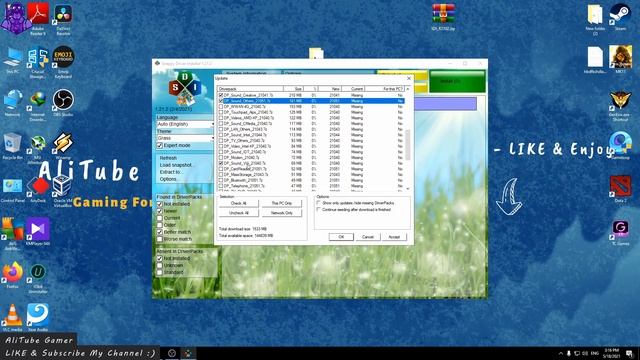This screenshot has width=640, height=360.
Task: Click Snappy Driver Installer taskbar icon
Action: pos(188,353)
